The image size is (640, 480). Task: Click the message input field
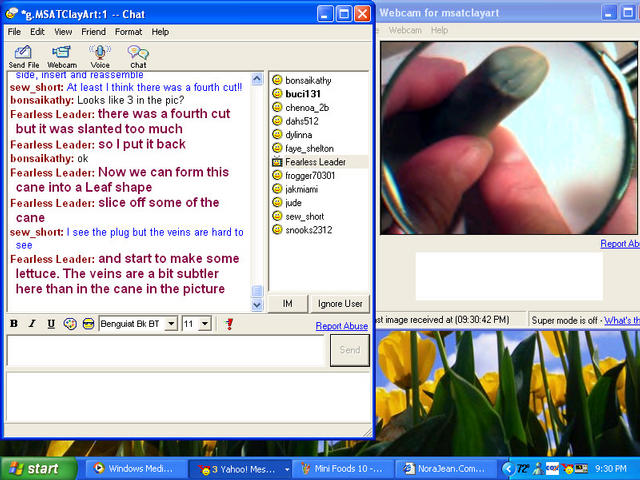(x=166, y=350)
